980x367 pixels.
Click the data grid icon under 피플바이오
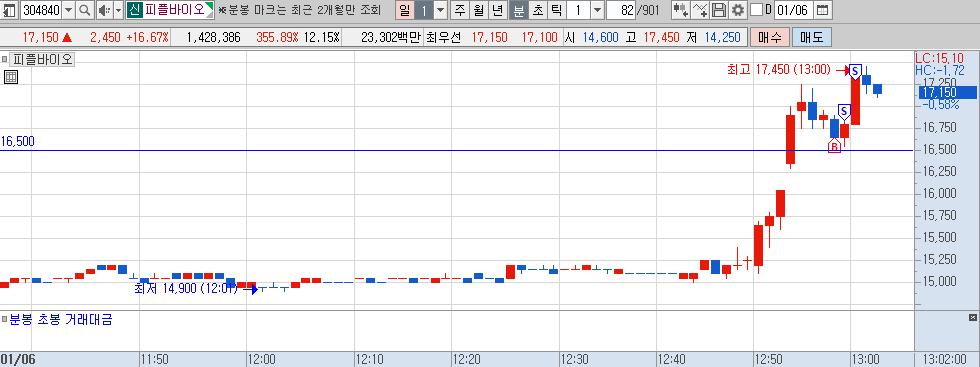pyautogui.click(x=11, y=78)
